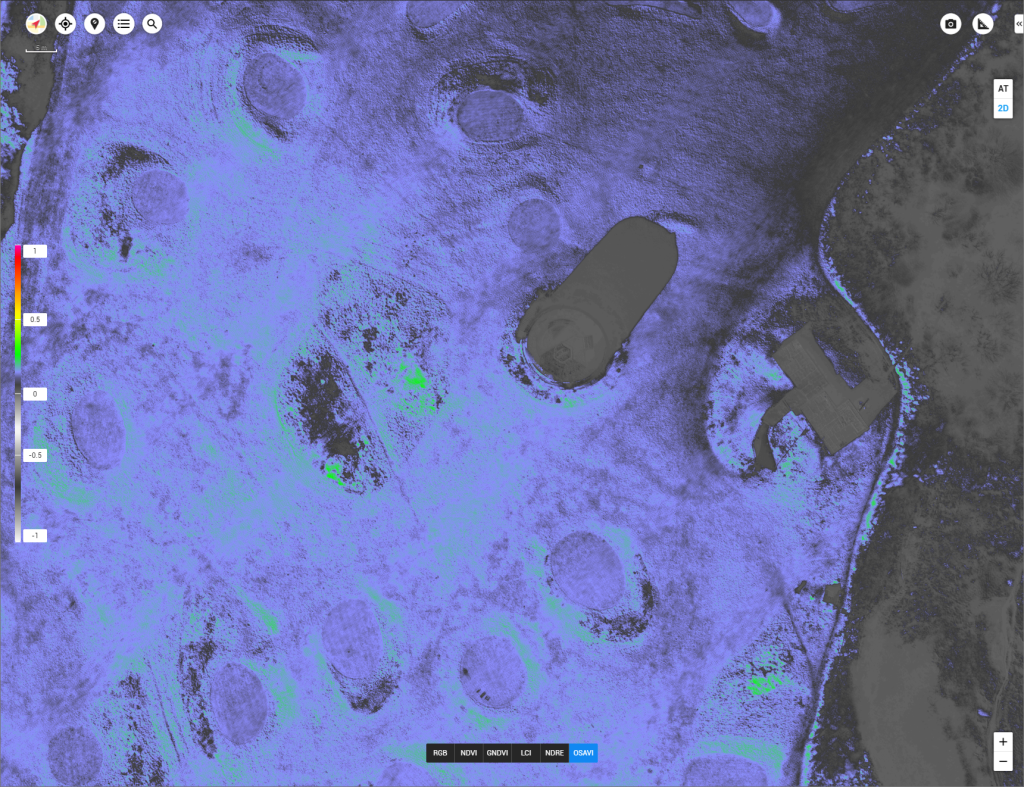Viewport: 1024px width, 787px height.
Task: Open the measurement ruler triangle tool
Action: [x=983, y=24]
